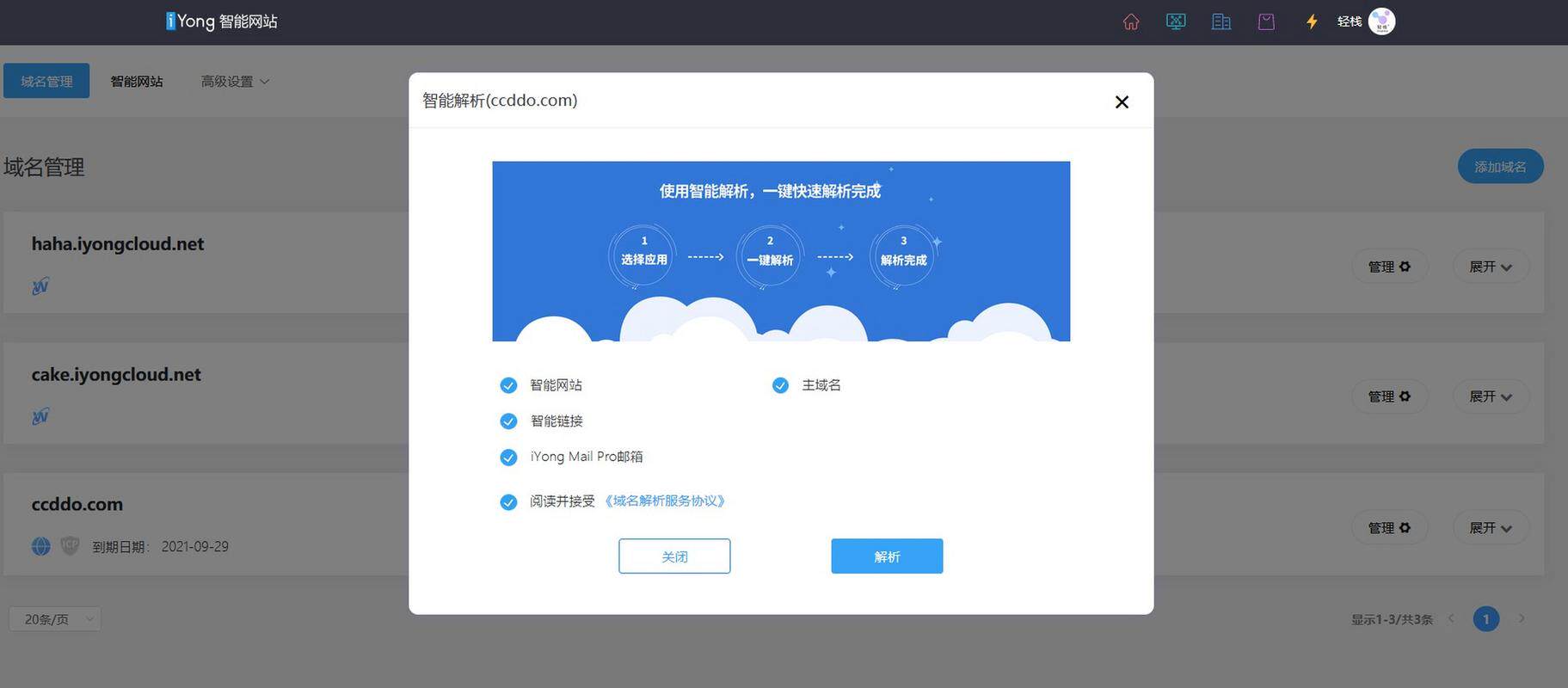The image size is (1568, 688).
Task: Switch to the 域名管理 tab
Action: pos(46,81)
